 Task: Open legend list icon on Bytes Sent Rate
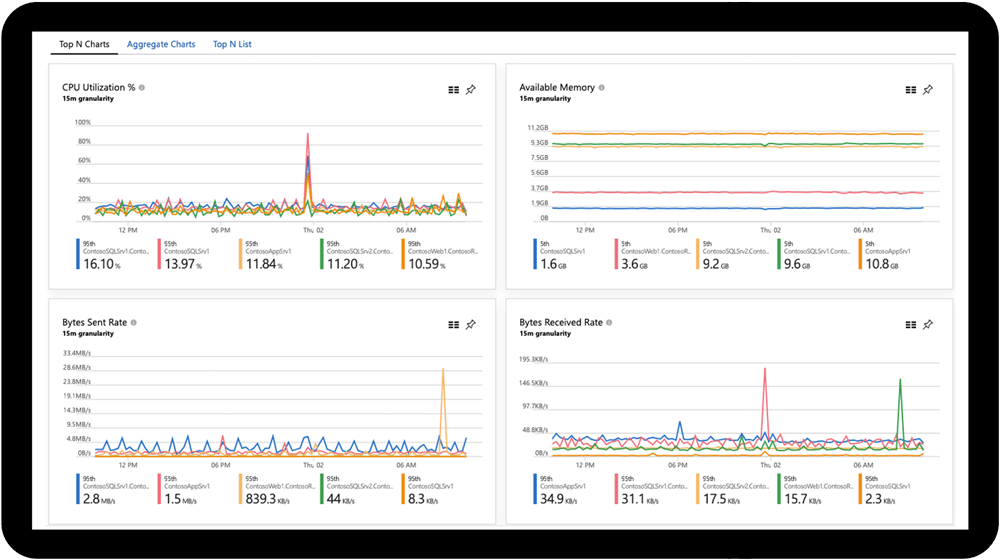coord(453,325)
